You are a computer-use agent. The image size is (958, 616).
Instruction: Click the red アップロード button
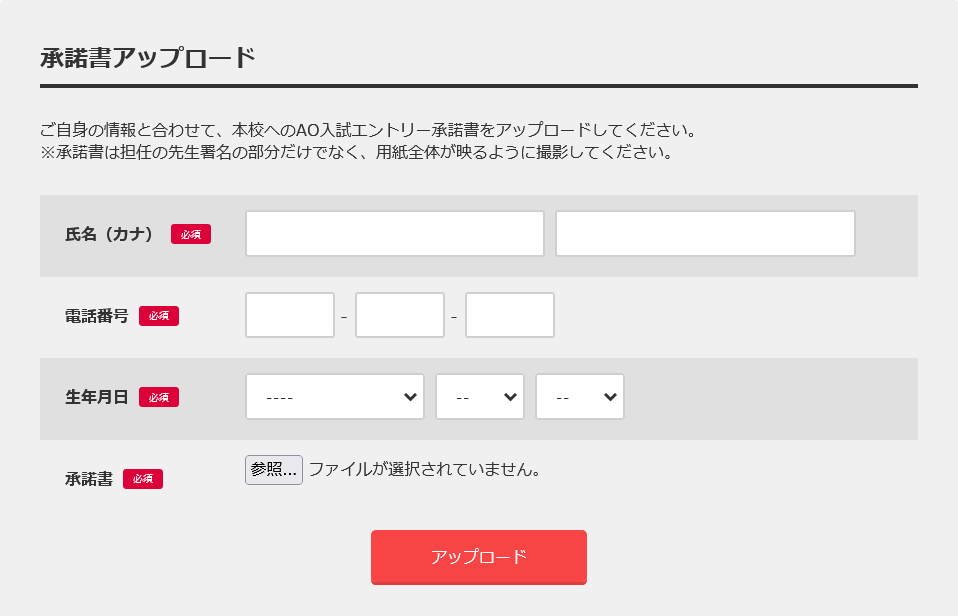click(479, 557)
